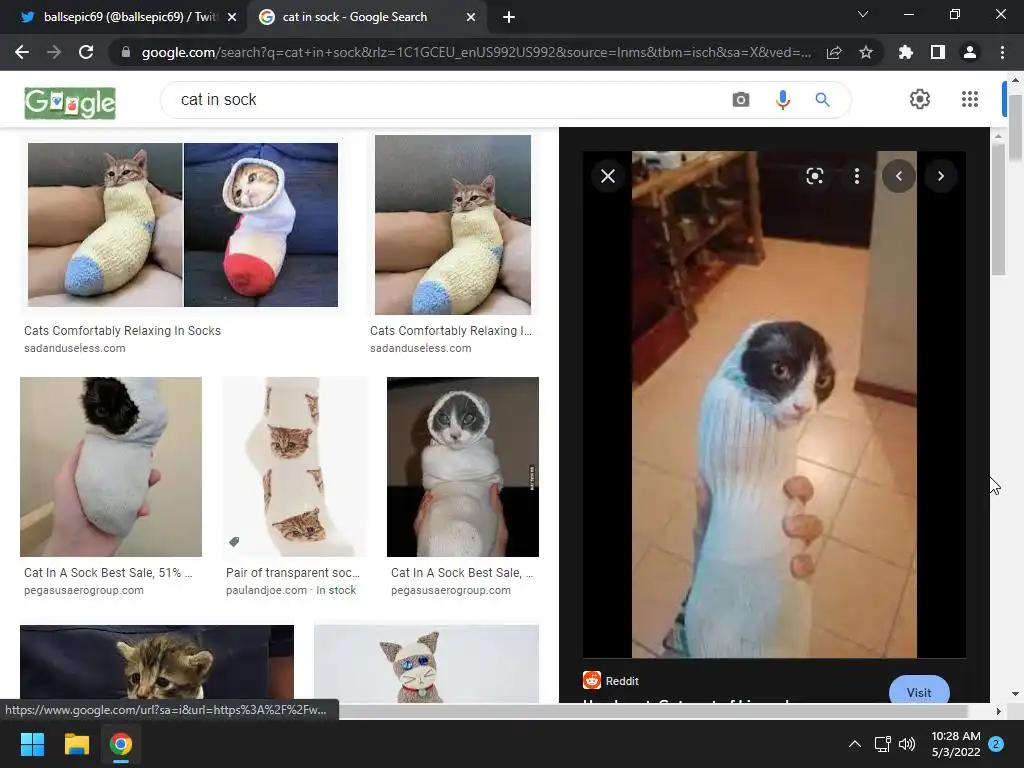
Task: Click the preview panel scrollbar thumb
Action: pyautogui.click(x=998, y=209)
